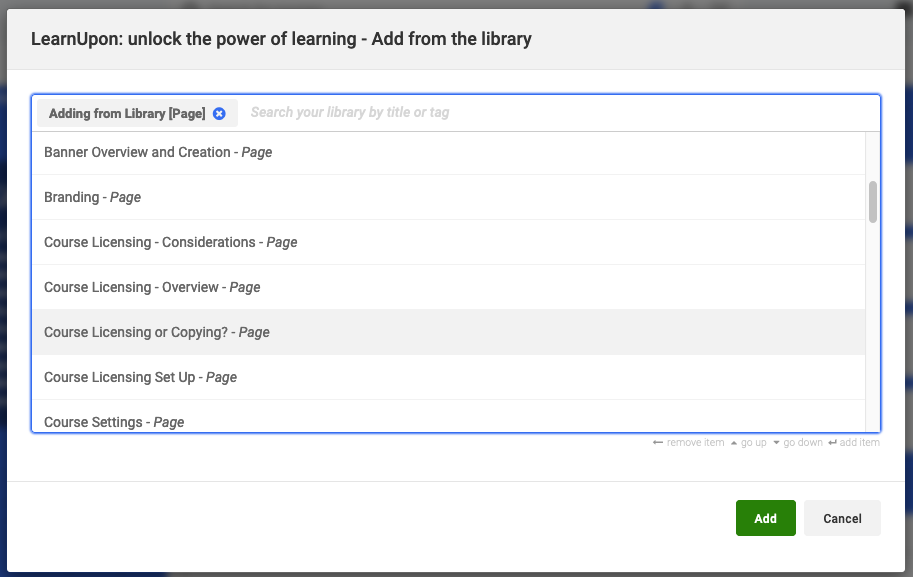Remove the 'Adding from Library [Page]' filter tag
Image resolution: width=913 pixels, height=577 pixels.
219,114
